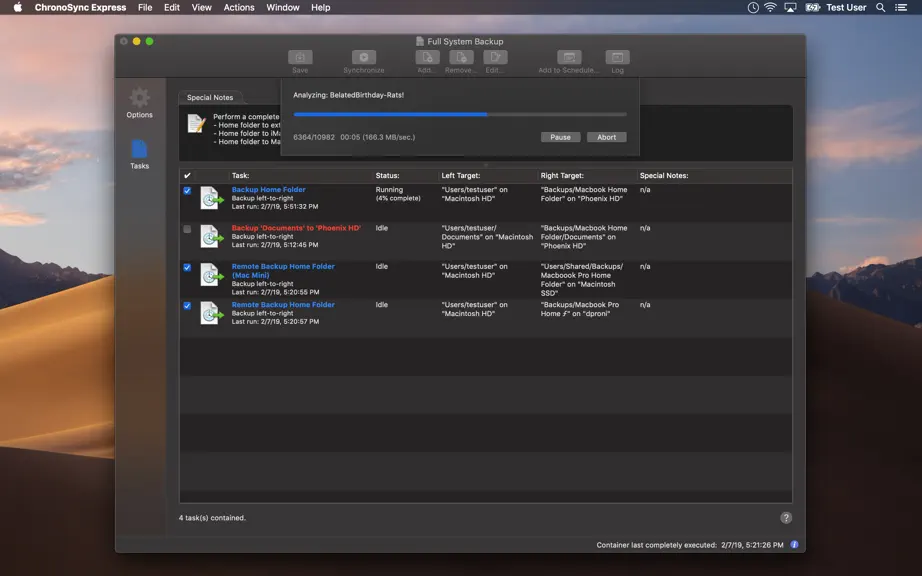This screenshot has width=922, height=576.
Task: Click the blue analysis progress bar
Action: [460, 115]
